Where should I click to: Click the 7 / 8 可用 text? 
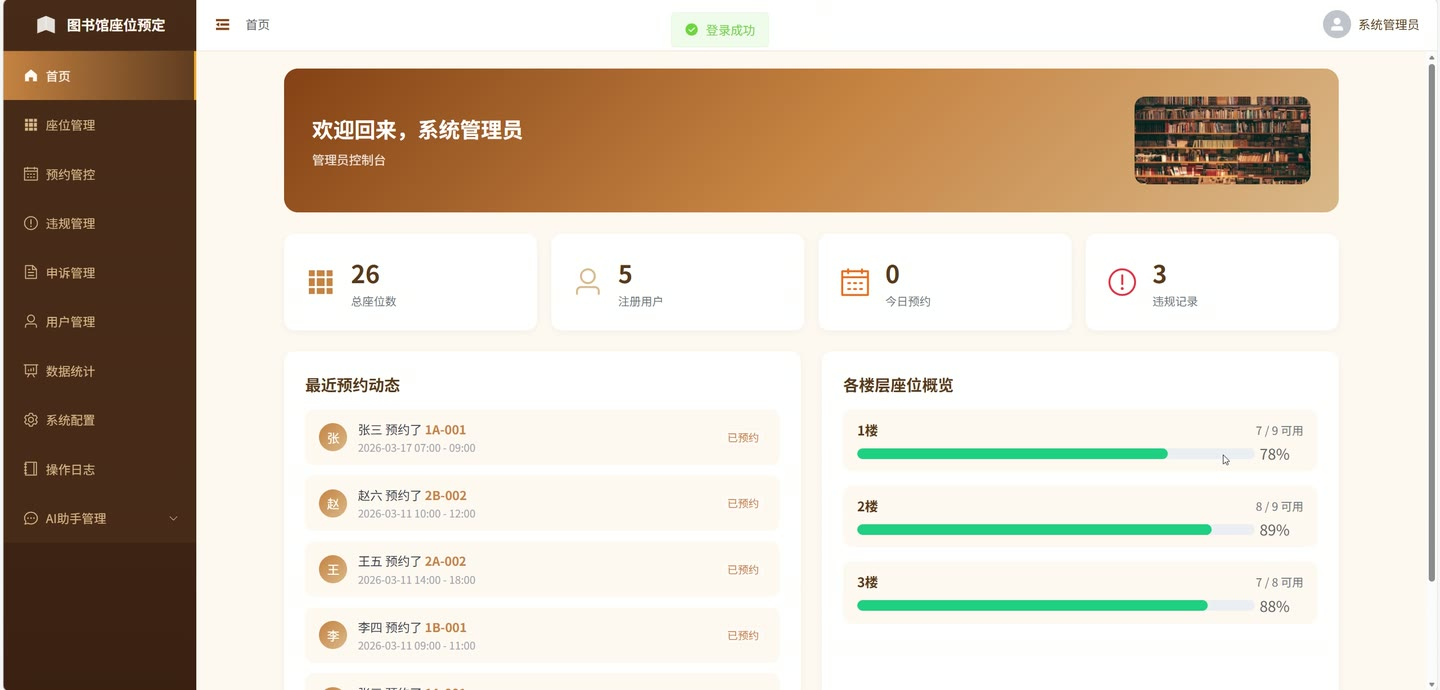click(1279, 583)
